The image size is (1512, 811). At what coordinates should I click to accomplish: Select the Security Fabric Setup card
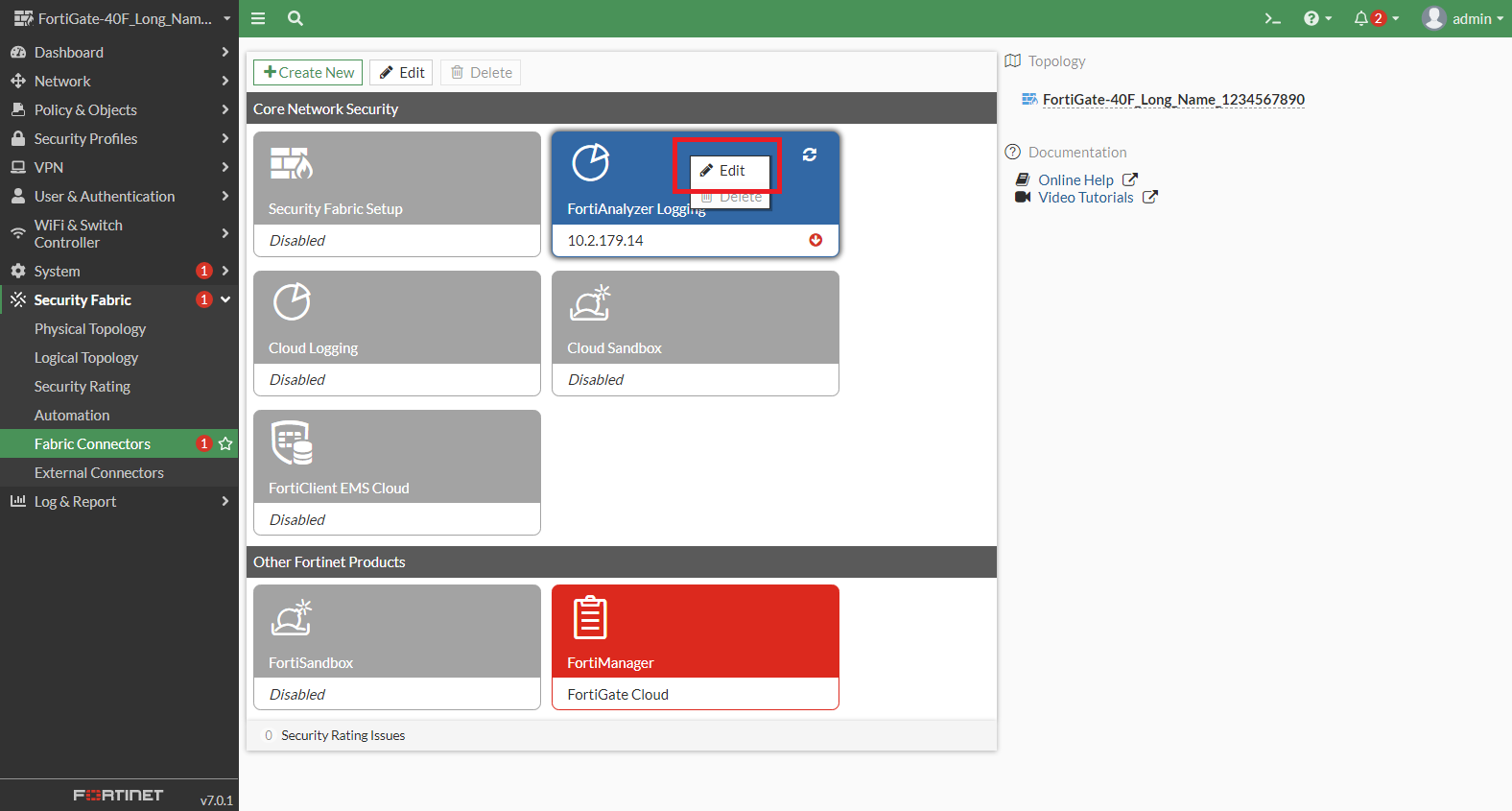(x=397, y=194)
